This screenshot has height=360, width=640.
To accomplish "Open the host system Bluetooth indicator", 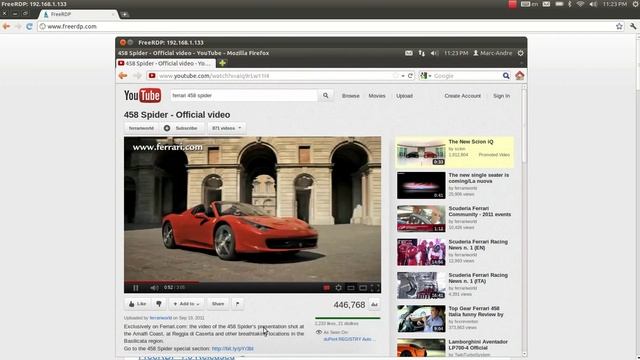I will pos(570,4).
